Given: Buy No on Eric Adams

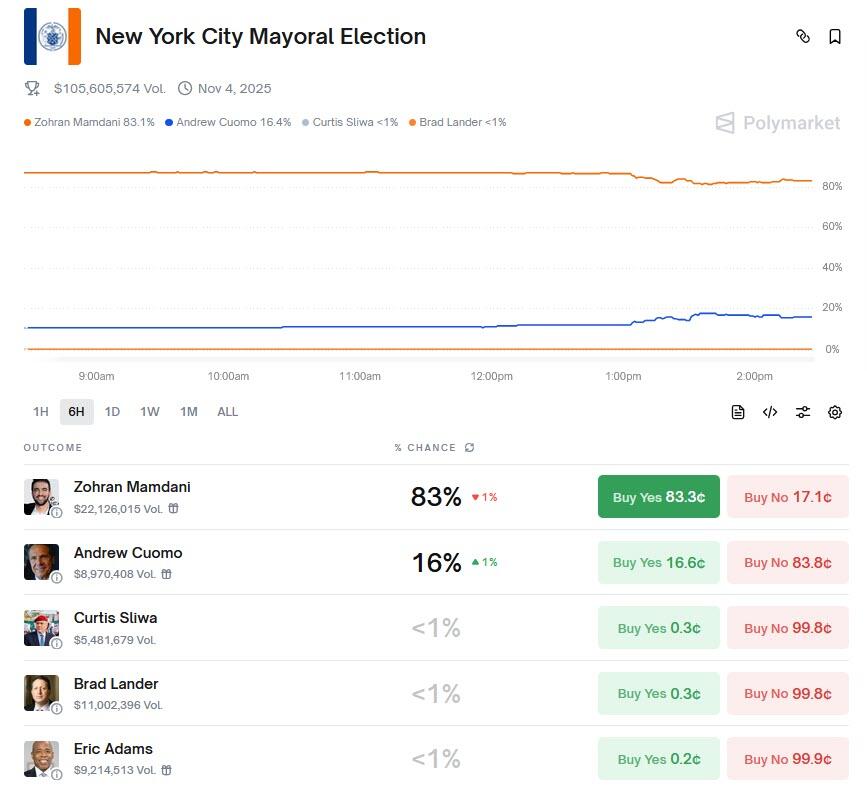Looking at the screenshot, I should [787, 759].
